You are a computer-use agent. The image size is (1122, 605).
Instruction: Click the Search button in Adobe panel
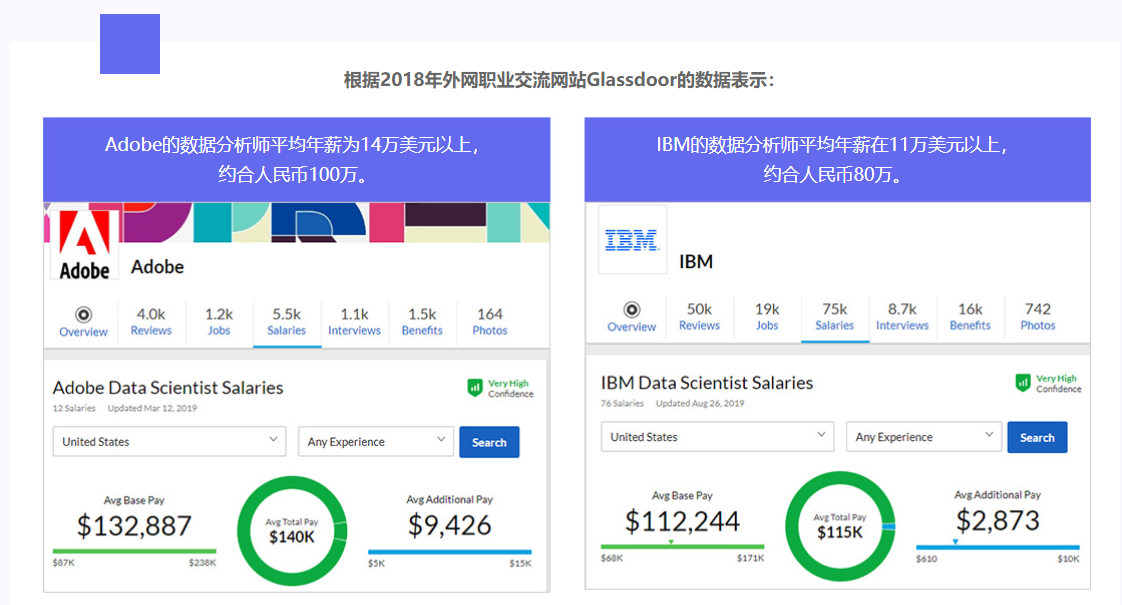489,442
